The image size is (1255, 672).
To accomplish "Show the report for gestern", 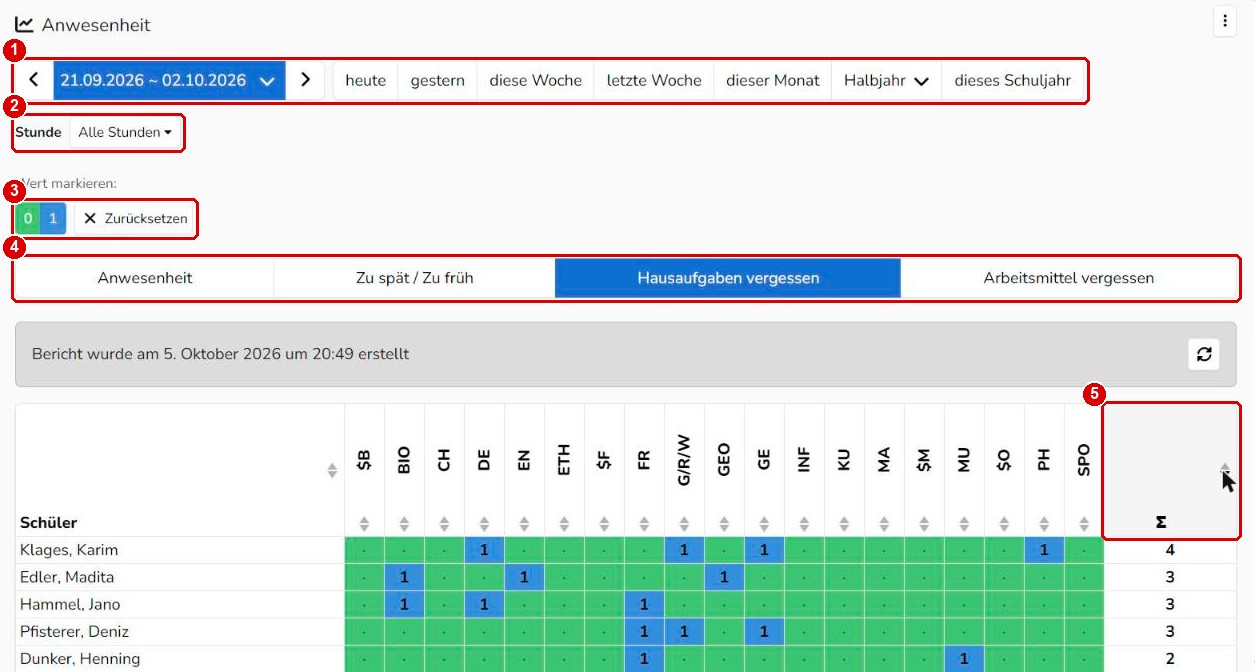I will pos(438,80).
